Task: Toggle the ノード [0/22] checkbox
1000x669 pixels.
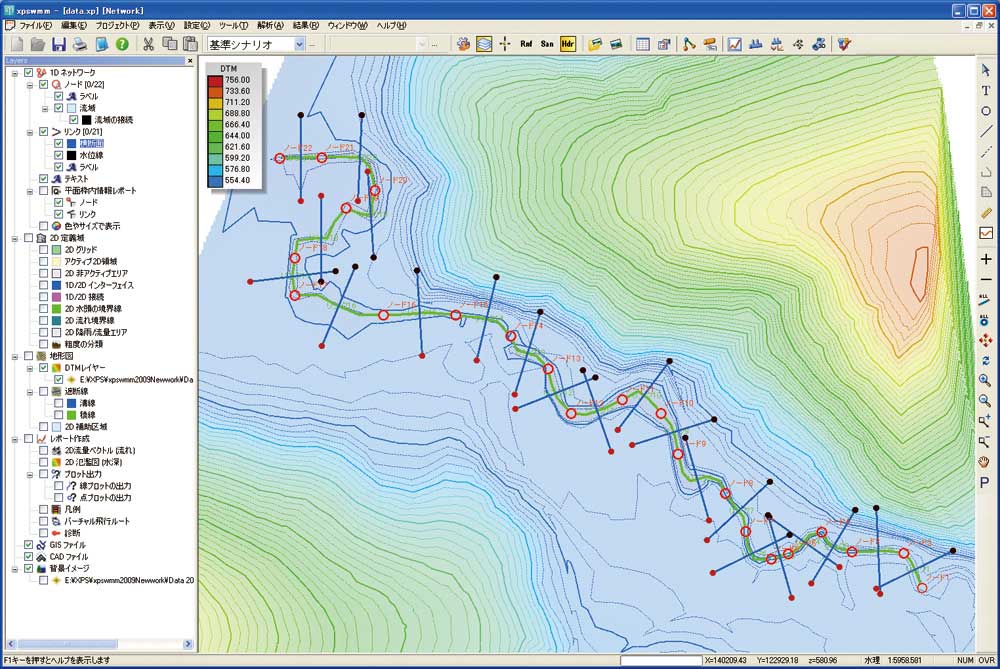Action: (x=43, y=84)
